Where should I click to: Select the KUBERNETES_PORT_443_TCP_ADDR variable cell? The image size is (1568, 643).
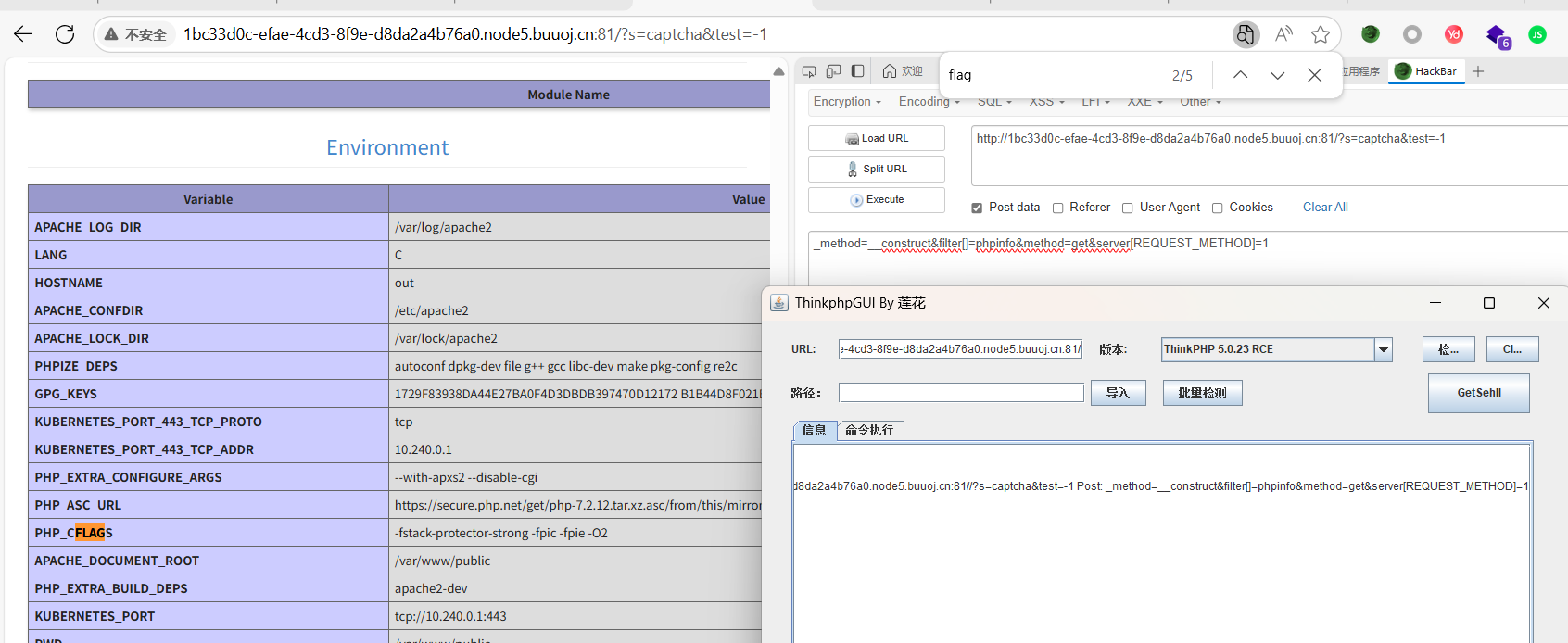pos(209,449)
